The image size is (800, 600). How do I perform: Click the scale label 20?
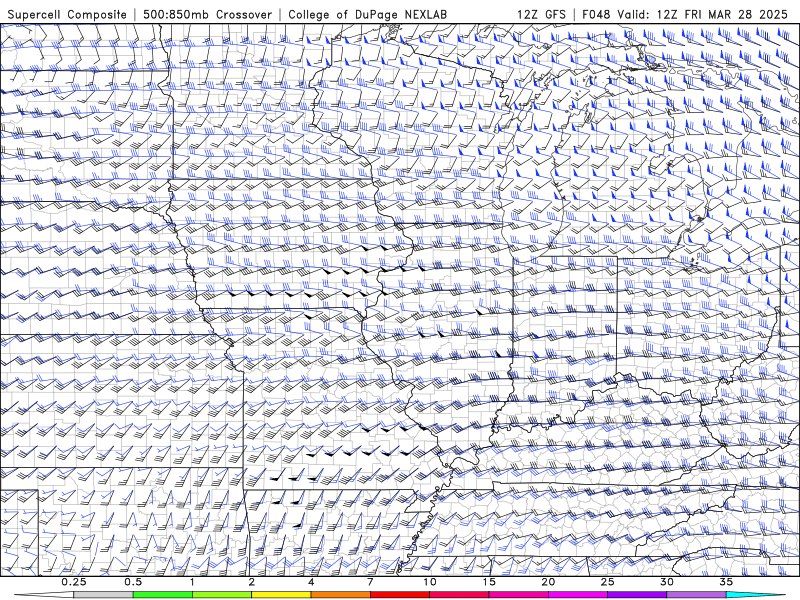(x=548, y=582)
